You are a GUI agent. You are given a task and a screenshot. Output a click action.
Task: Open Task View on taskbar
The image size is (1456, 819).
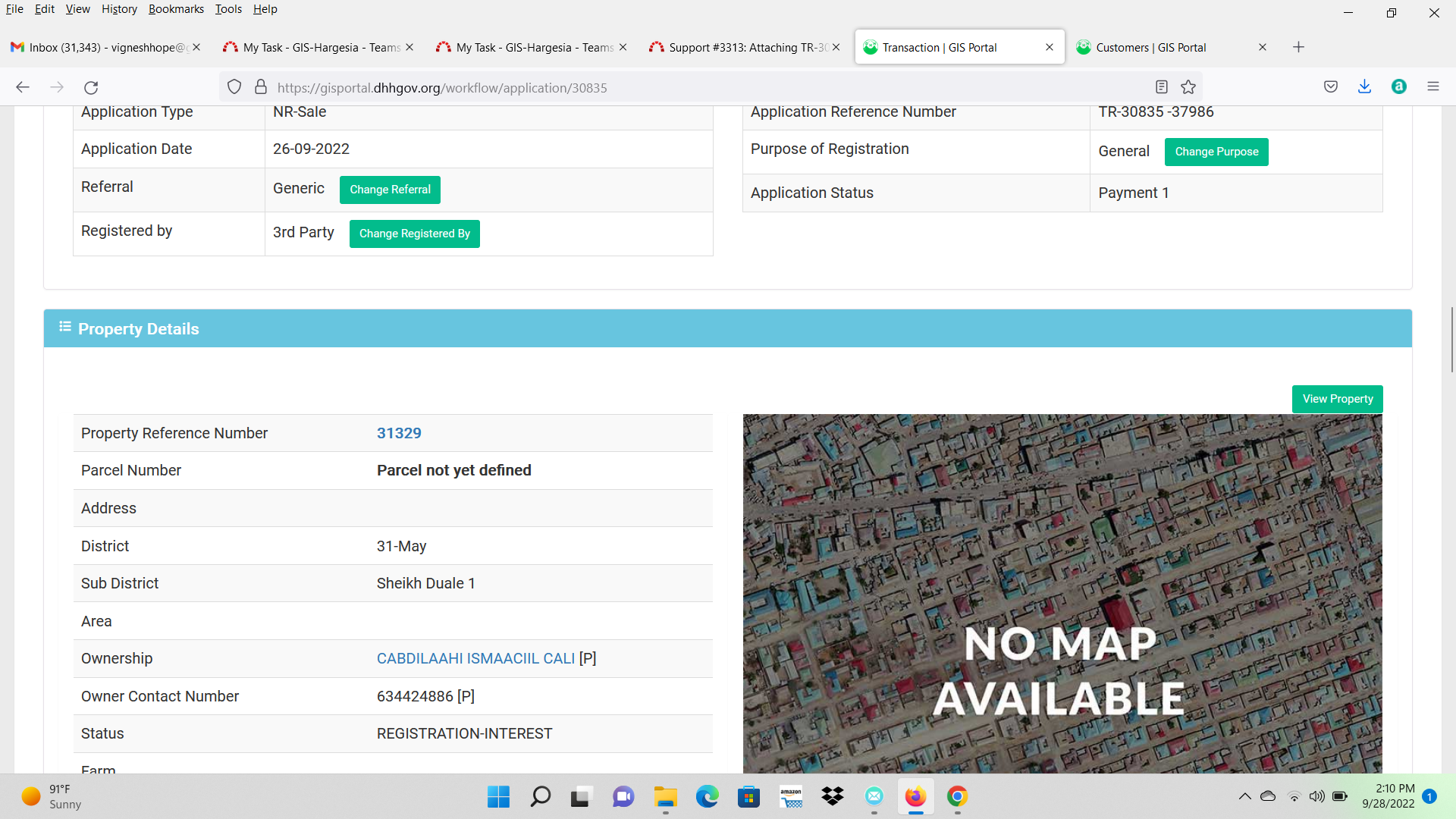pyautogui.click(x=581, y=796)
